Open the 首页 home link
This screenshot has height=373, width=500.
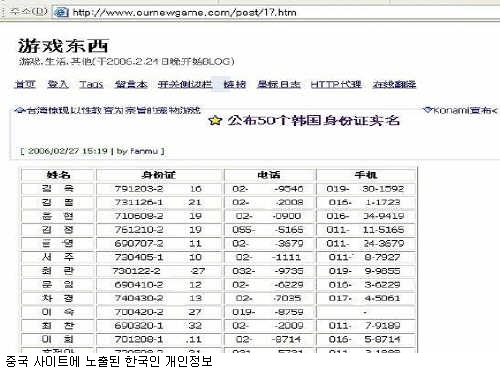click(x=25, y=84)
